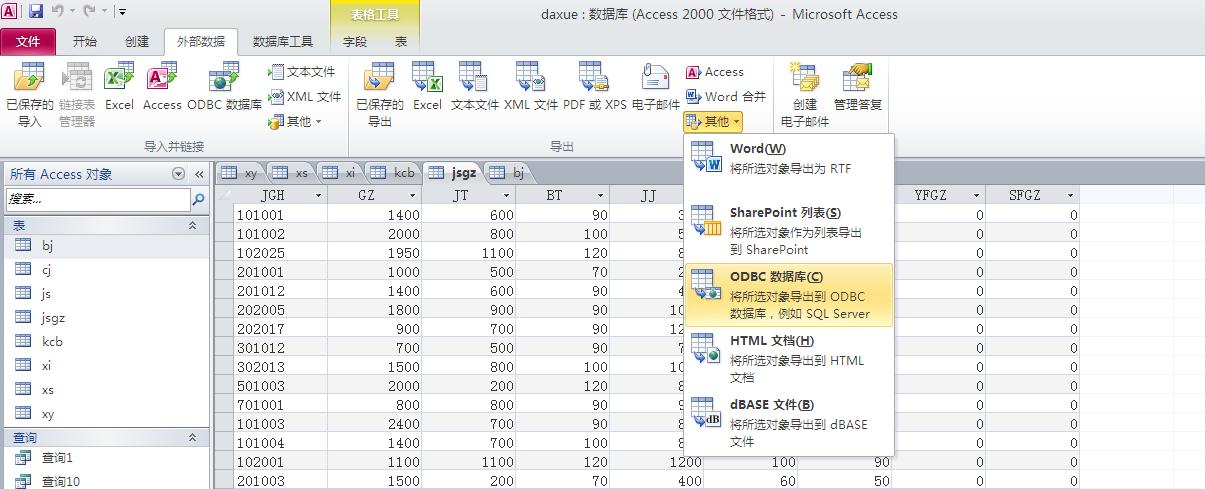Viewport: 1205px width, 489px height.
Task: Import from Excel in import group
Action: pos(119,87)
